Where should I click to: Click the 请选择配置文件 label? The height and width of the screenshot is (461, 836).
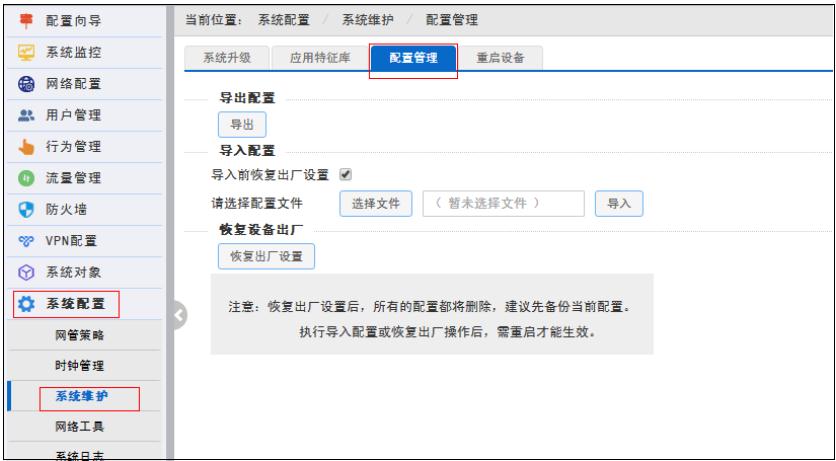click(257, 204)
